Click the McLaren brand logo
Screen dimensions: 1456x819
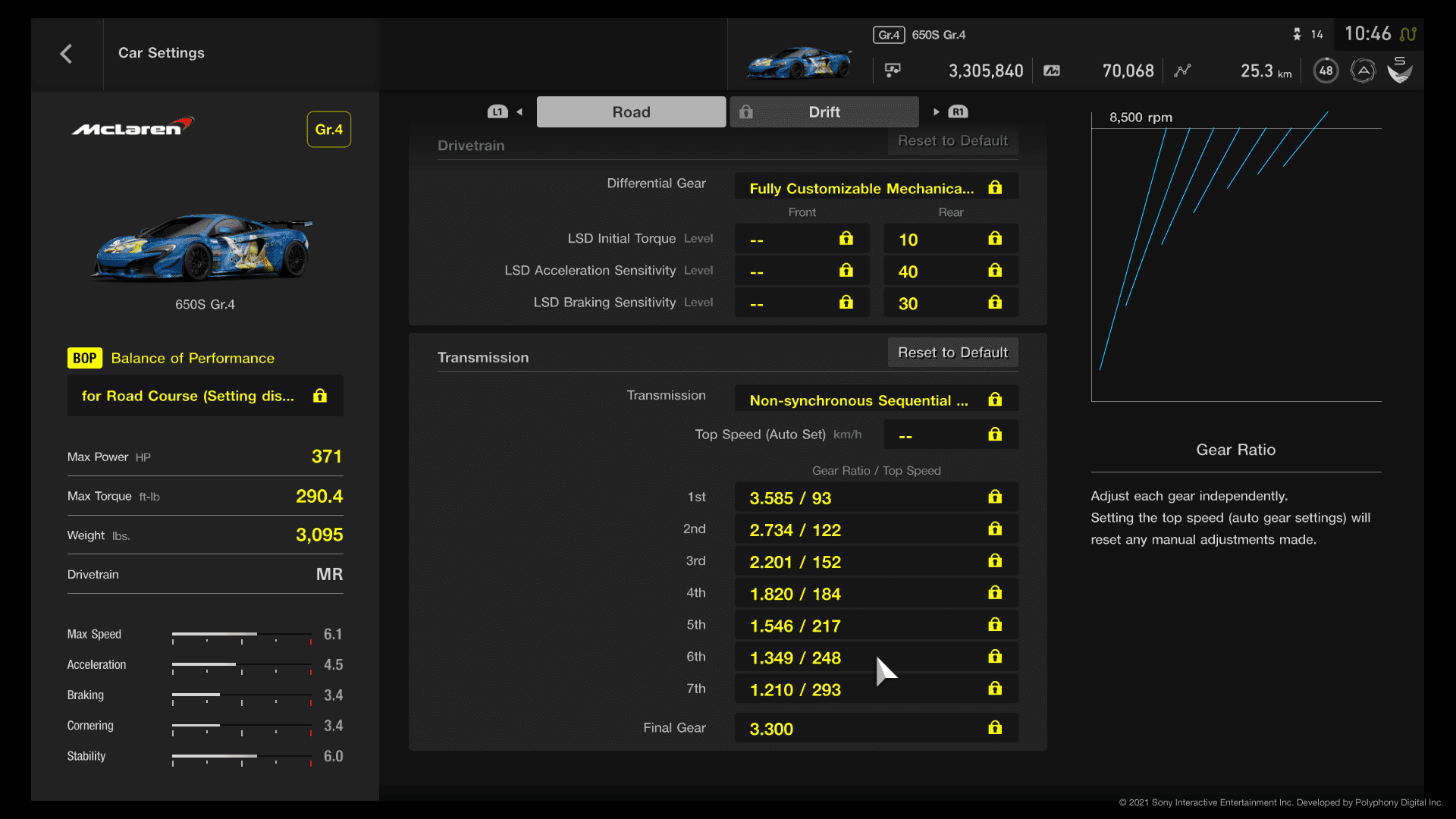click(x=133, y=127)
